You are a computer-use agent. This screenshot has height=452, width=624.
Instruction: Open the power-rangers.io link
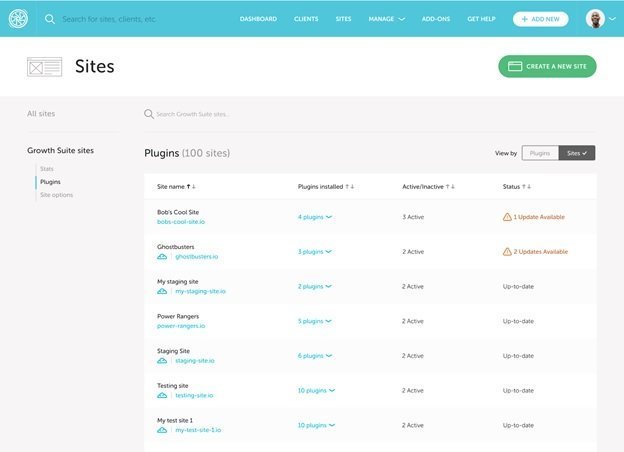(181, 326)
